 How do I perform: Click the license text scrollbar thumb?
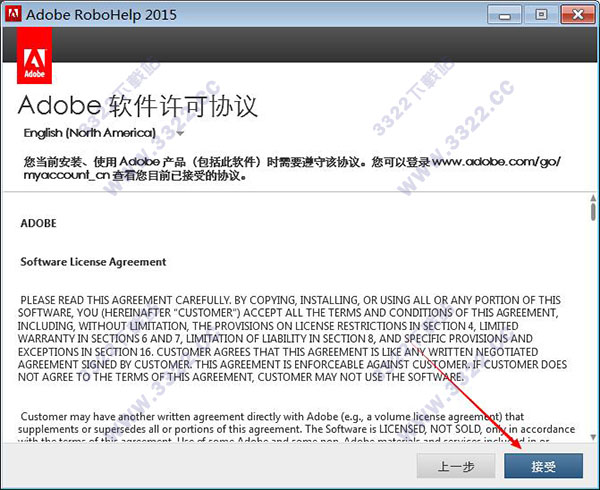click(x=593, y=212)
